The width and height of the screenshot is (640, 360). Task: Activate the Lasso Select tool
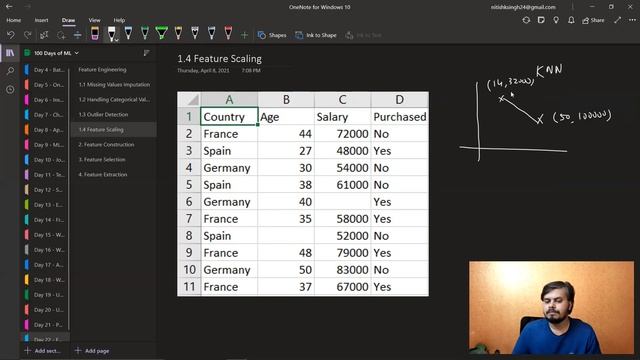[x=61, y=35]
